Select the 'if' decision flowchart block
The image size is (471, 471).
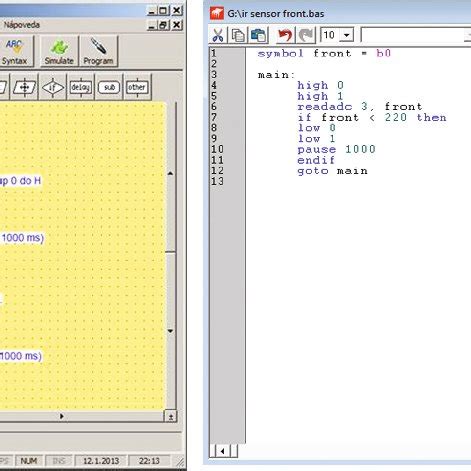pyautogui.click(x=53, y=88)
